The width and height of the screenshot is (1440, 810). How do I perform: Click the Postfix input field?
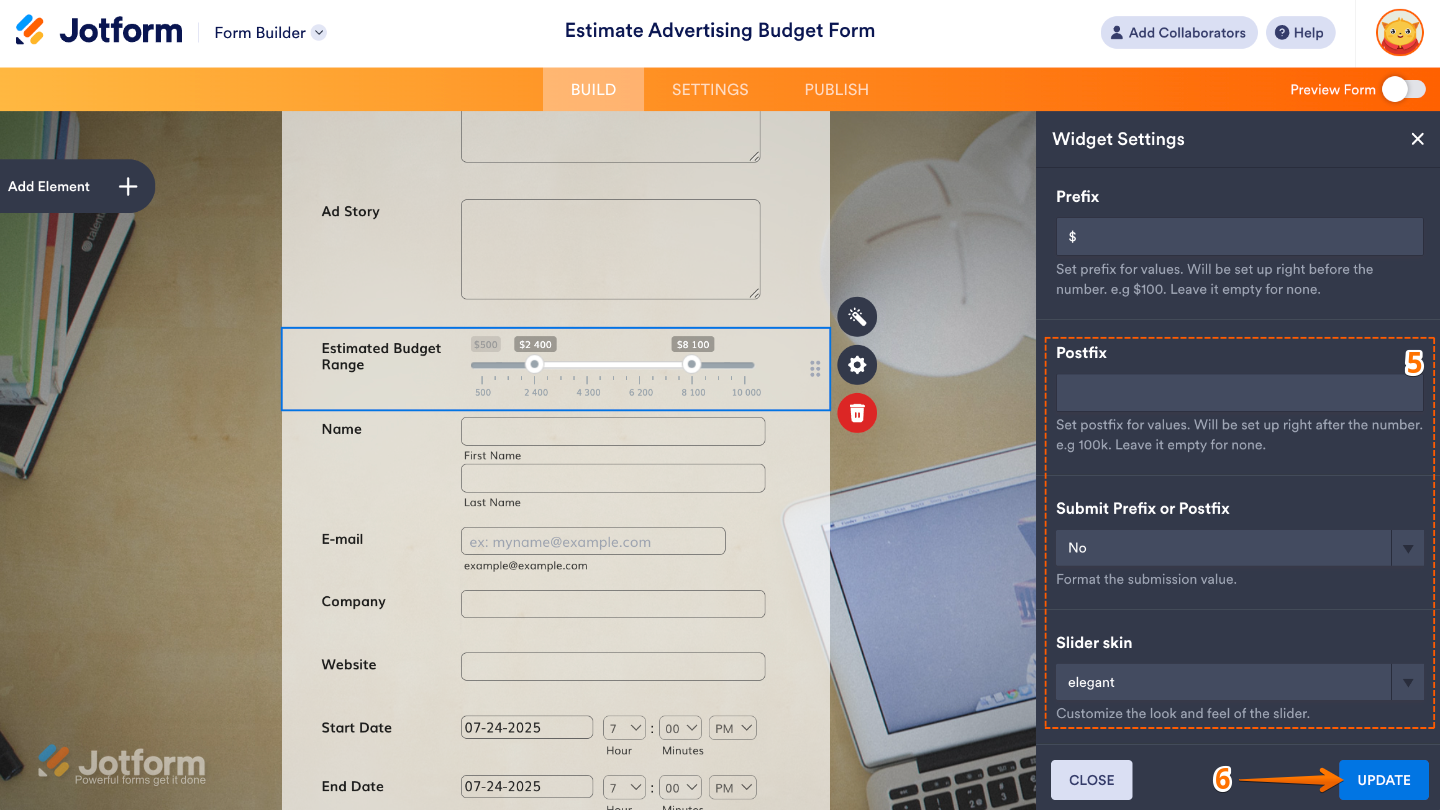point(1239,393)
